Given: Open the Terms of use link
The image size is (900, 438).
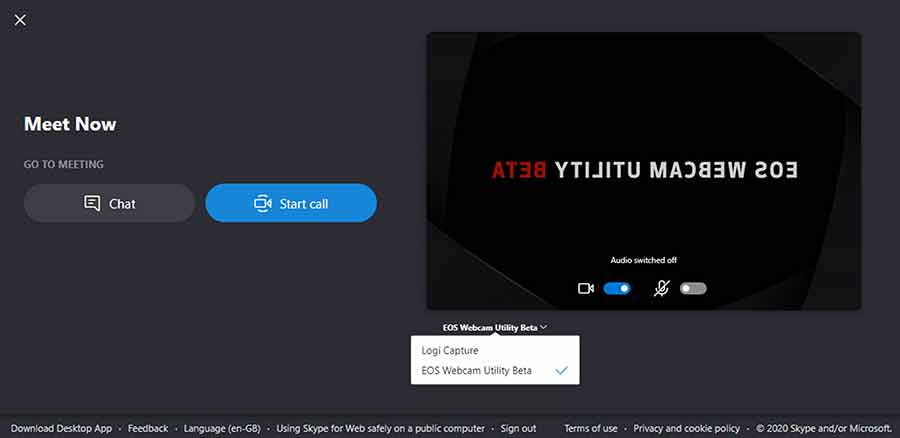Looking at the screenshot, I should [591, 428].
